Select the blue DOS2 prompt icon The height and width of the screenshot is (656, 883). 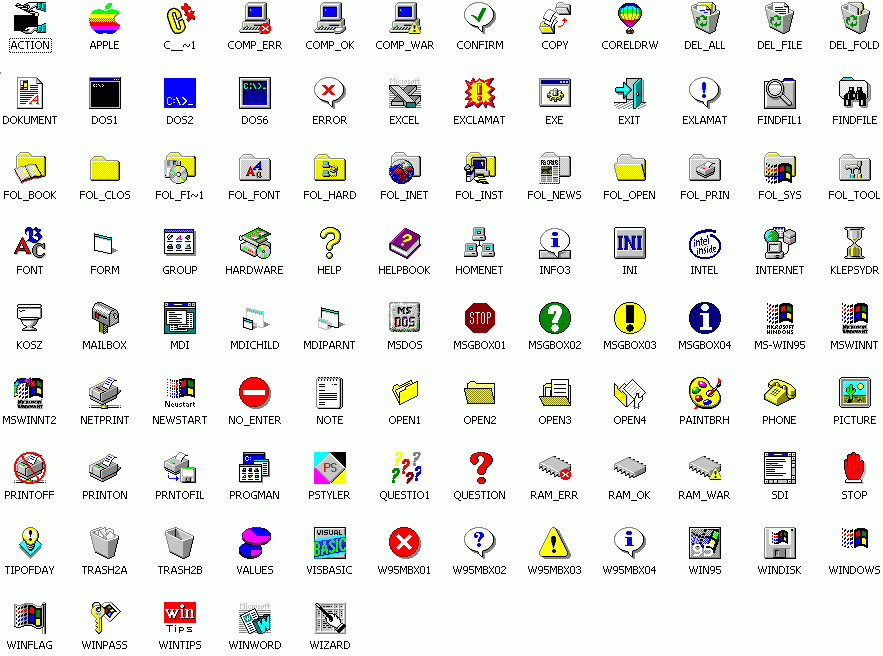coord(180,93)
